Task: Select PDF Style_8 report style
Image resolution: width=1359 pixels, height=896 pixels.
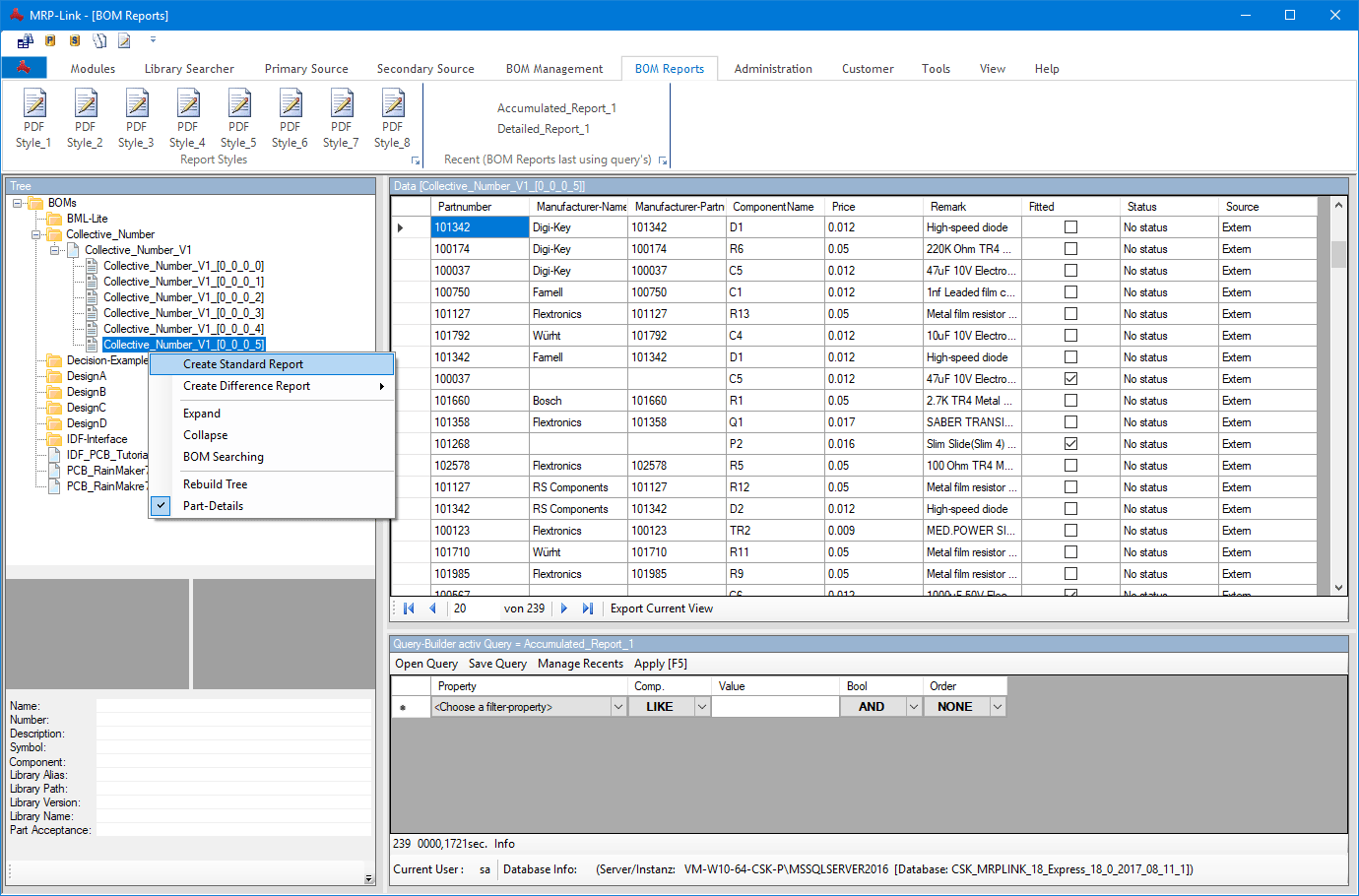Action: pyautogui.click(x=392, y=118)
